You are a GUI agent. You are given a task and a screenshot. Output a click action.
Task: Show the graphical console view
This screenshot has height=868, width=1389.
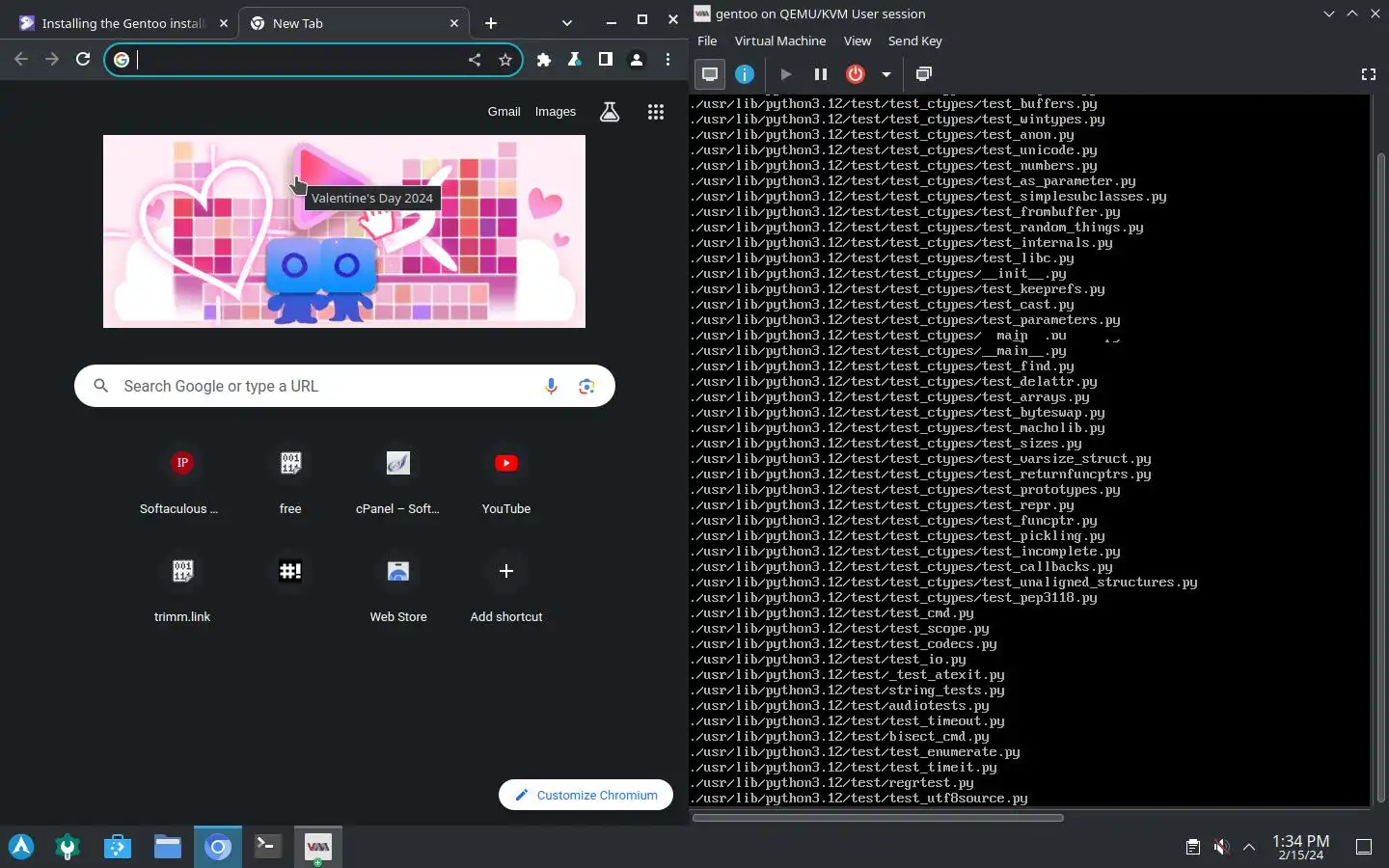click(x=710, y=74)
